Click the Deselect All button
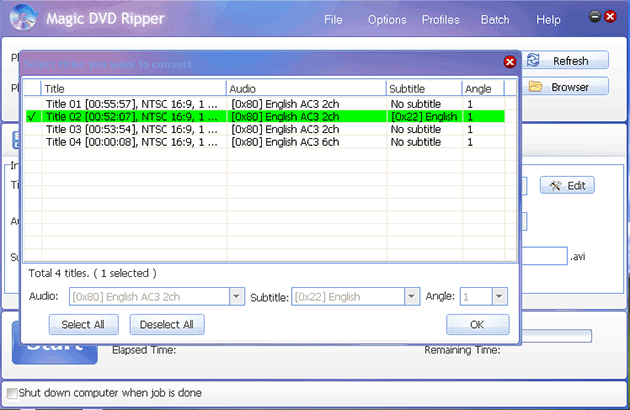 click(x=167, y=324)
